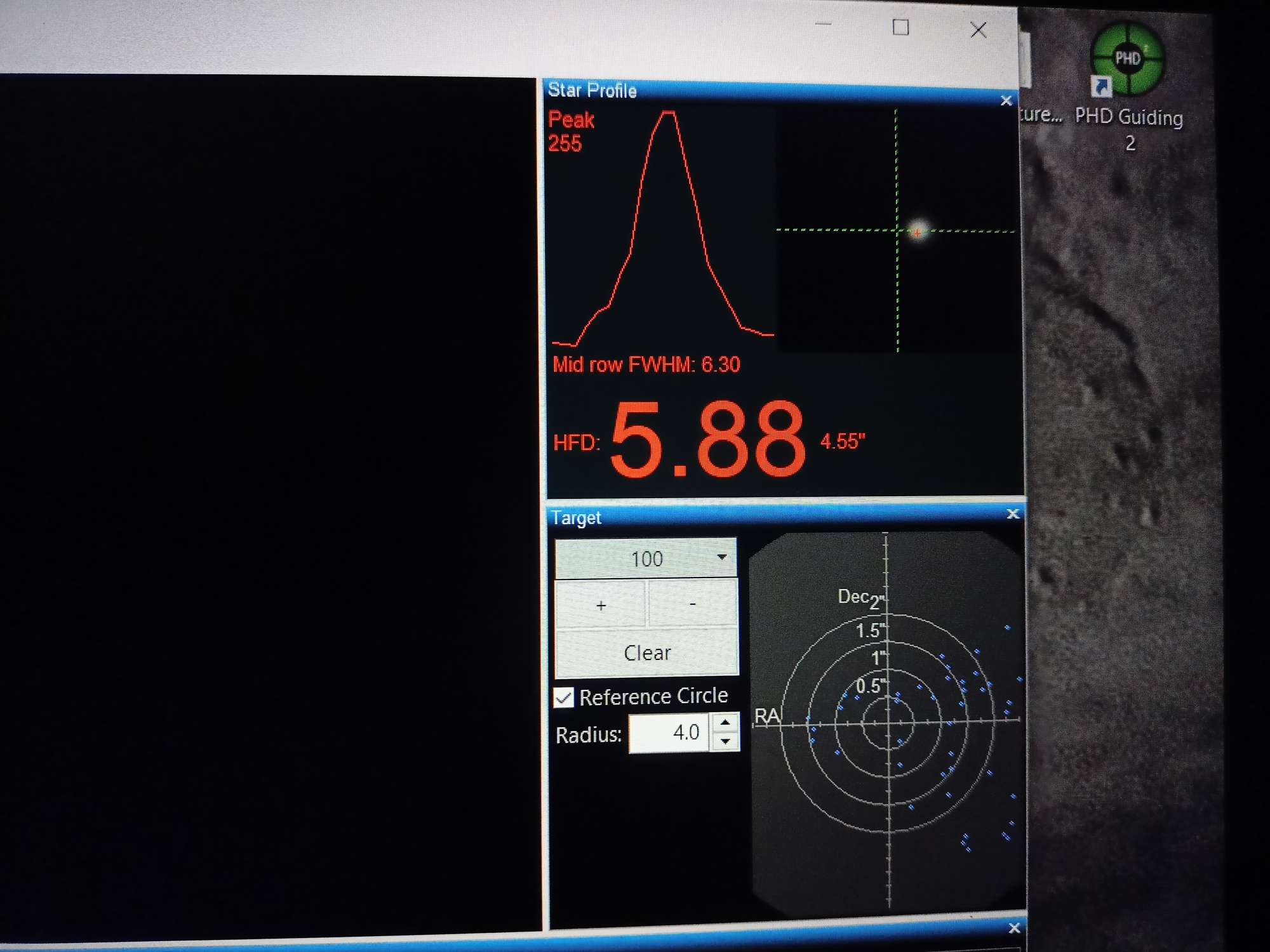Minimize the main window
1270x952 pixels.
tap(823, 25)
